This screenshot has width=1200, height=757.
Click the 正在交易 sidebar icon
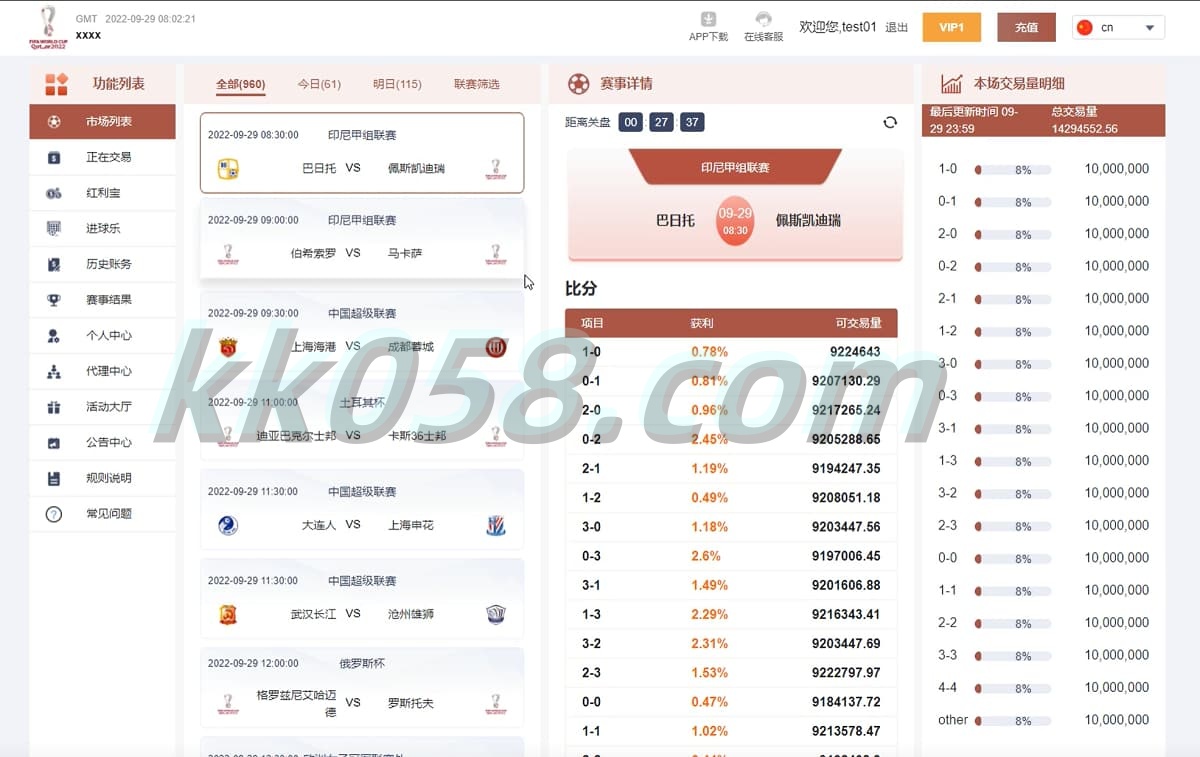click(x=54, y=157)
